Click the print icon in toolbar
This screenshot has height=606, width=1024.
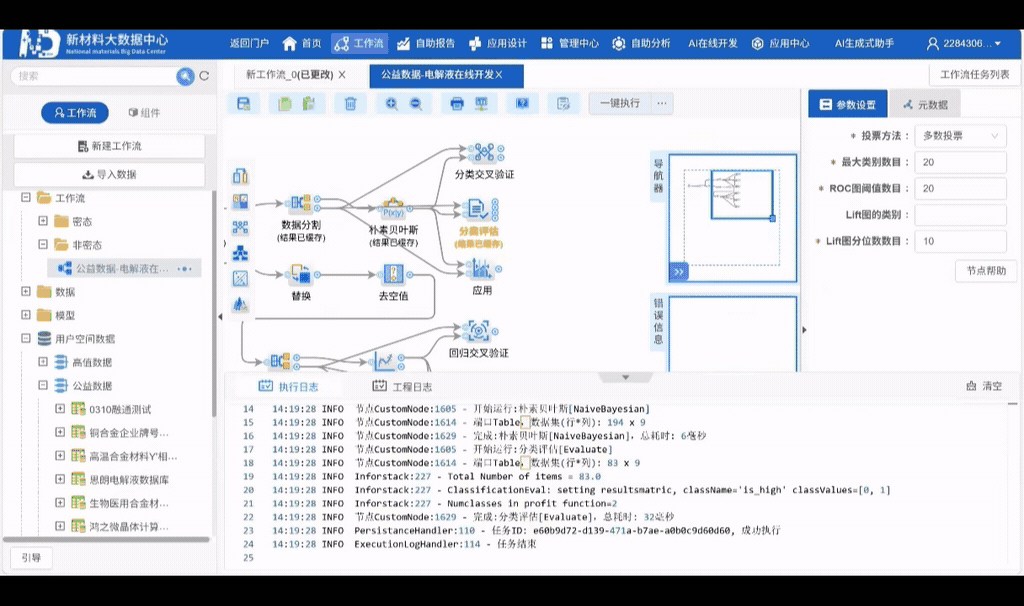(x=457, y=103)
